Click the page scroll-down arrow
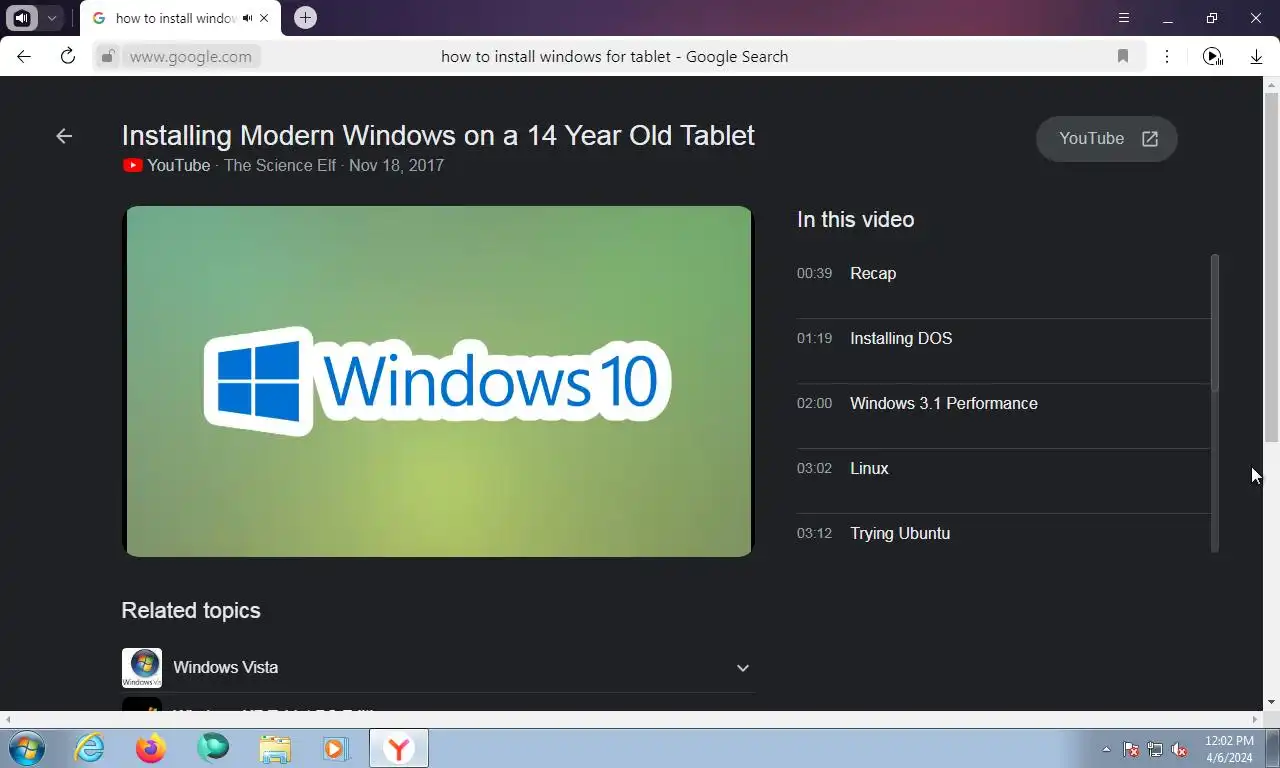This screenshot has height=768, width=1280. (x=1271, y=702)
